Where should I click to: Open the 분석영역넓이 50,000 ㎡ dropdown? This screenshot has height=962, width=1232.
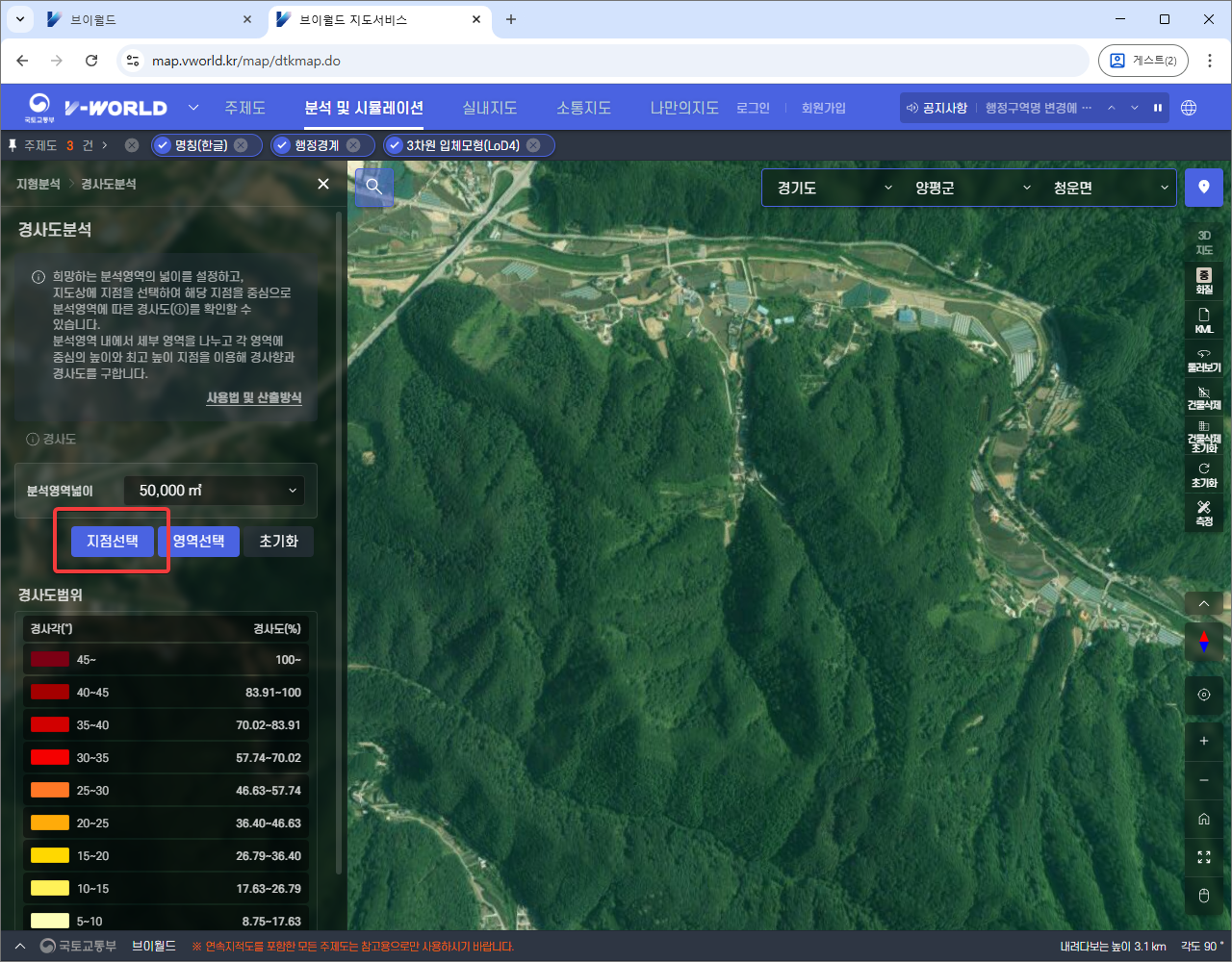click(x=214, y=491)
